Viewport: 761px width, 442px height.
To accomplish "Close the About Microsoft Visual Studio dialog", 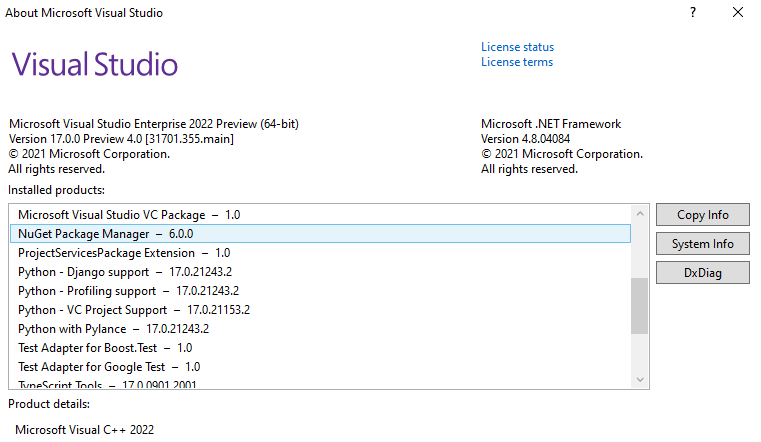I will (738, 13).
